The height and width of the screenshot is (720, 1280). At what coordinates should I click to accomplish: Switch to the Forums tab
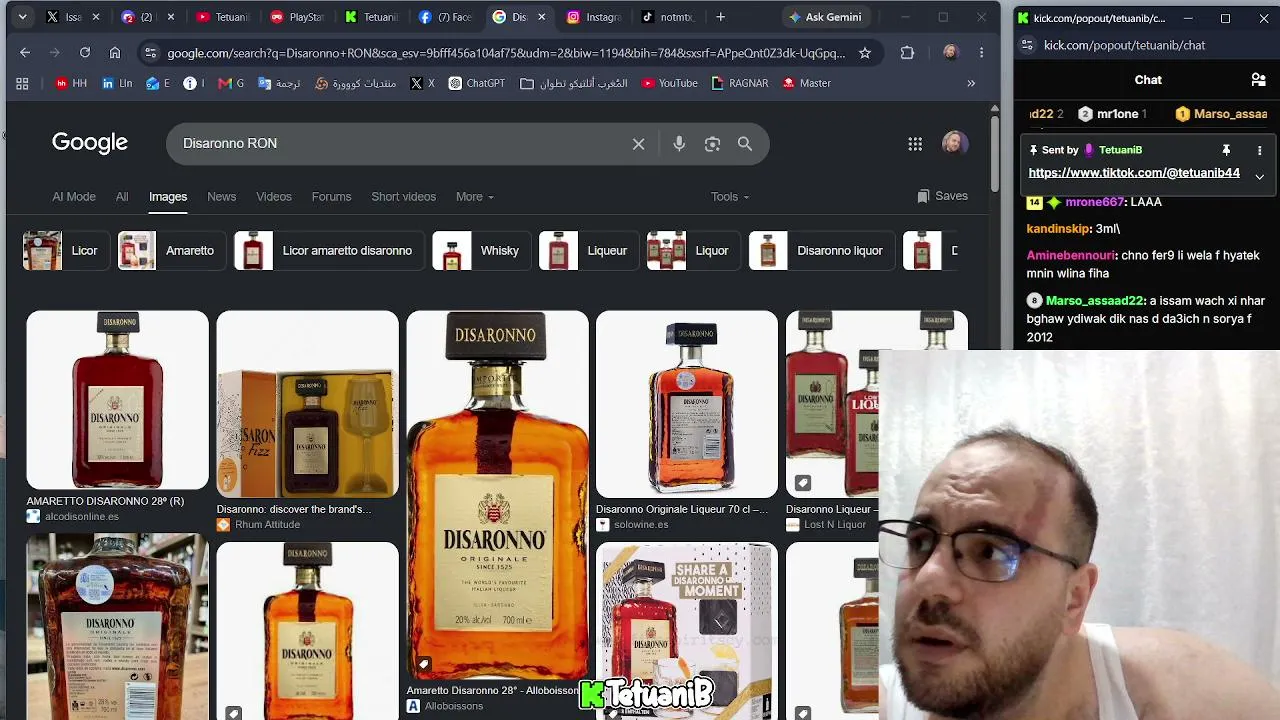coord(331,197)
